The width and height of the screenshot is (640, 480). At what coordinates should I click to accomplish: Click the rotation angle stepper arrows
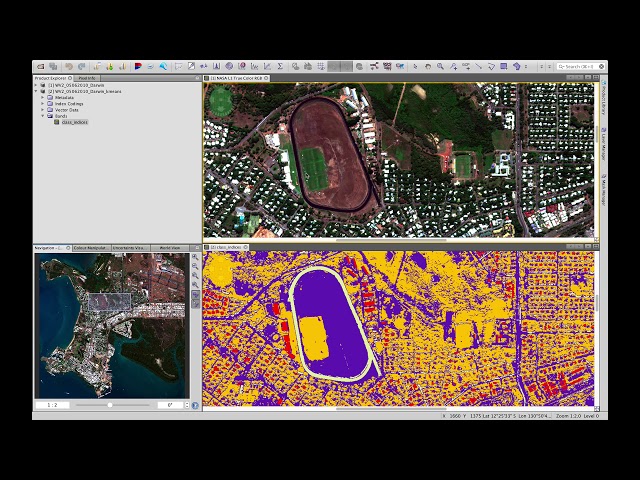(187, 405)
